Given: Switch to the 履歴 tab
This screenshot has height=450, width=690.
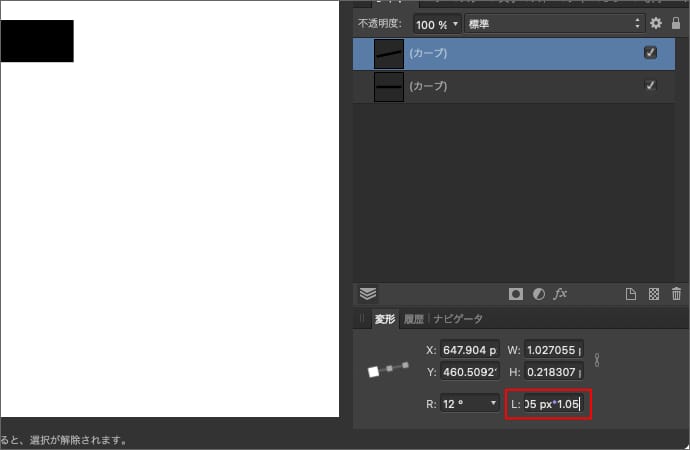Looking at the screenshot, I should pos(414,319).
